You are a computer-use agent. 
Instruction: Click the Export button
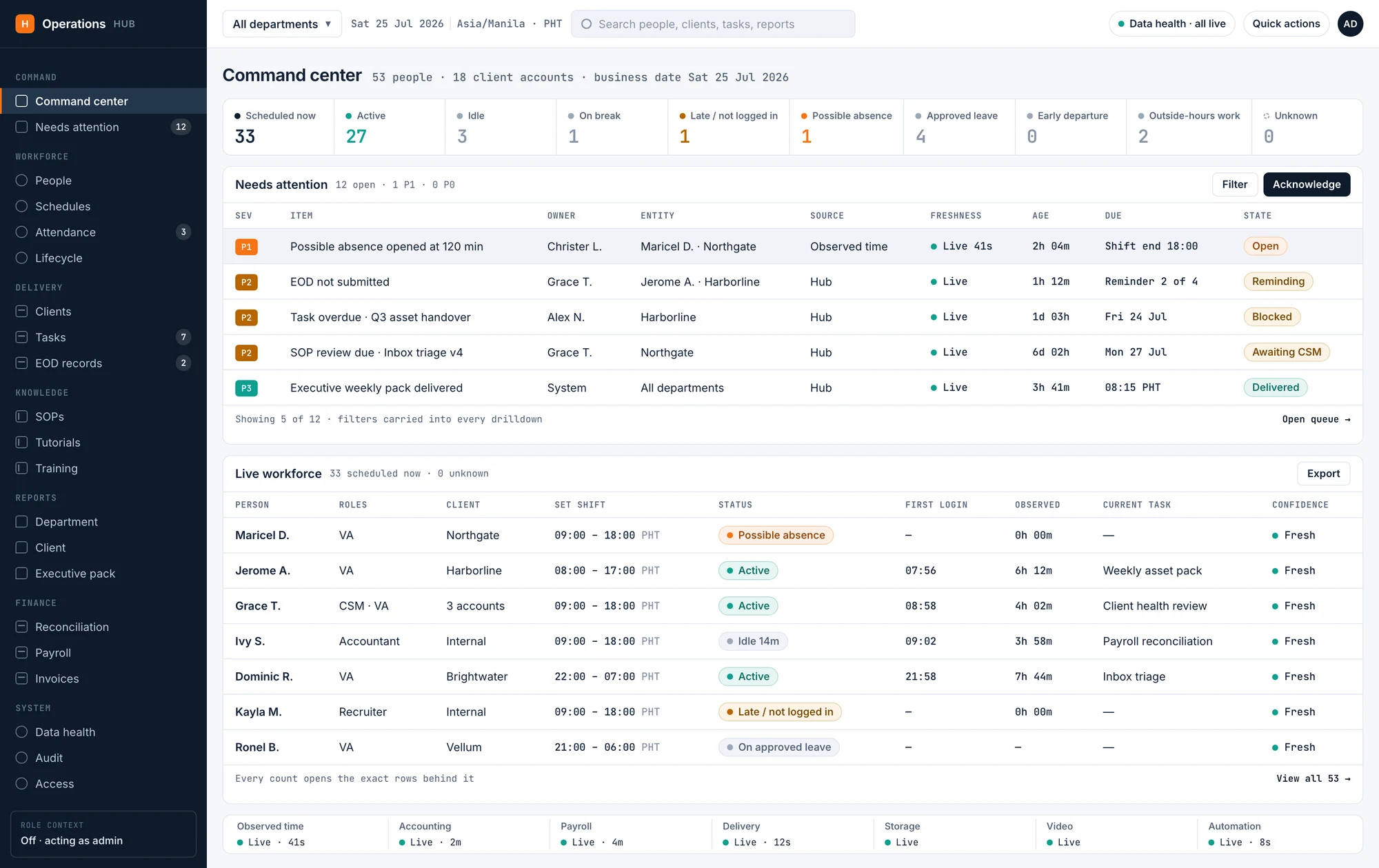coord(1323,474)
